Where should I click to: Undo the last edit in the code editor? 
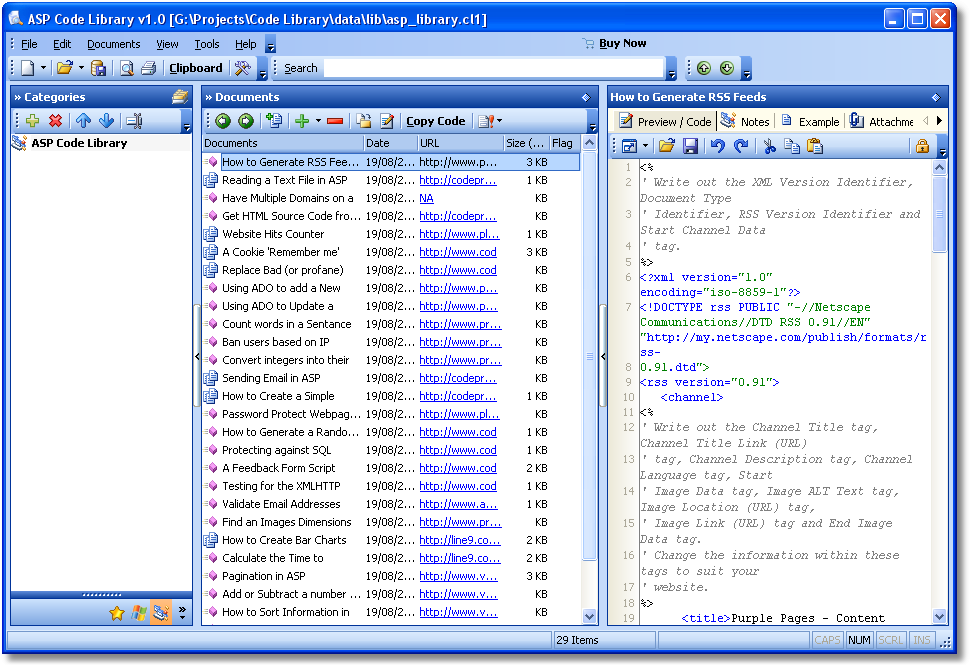pyautogui.click(x=718, y=145)
